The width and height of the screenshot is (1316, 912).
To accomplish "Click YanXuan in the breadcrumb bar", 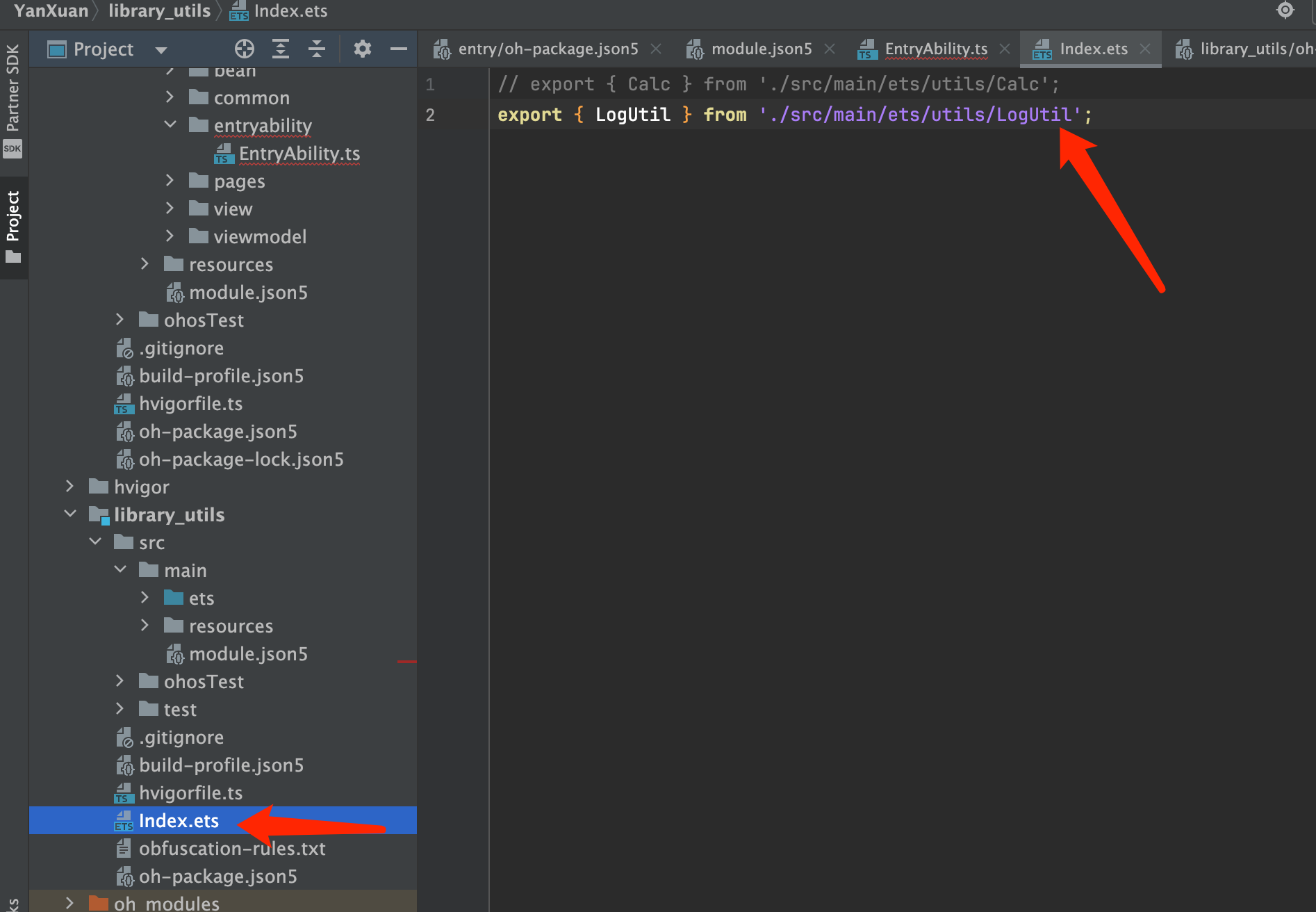I will (51, 11).
